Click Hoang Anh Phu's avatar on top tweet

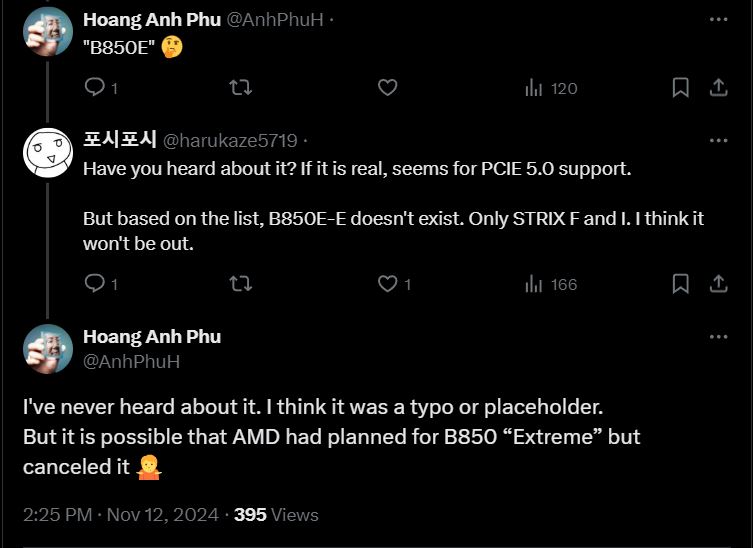pyautogui.click(x=48, y=32)
